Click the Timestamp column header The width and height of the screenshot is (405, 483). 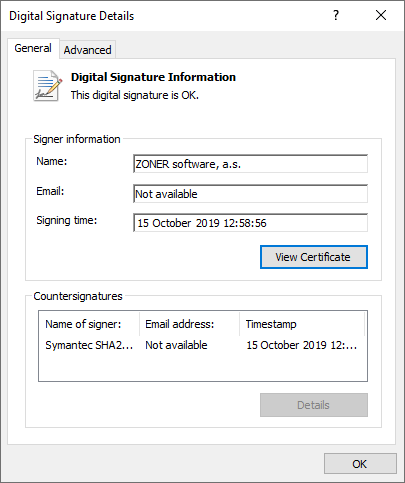302,324
